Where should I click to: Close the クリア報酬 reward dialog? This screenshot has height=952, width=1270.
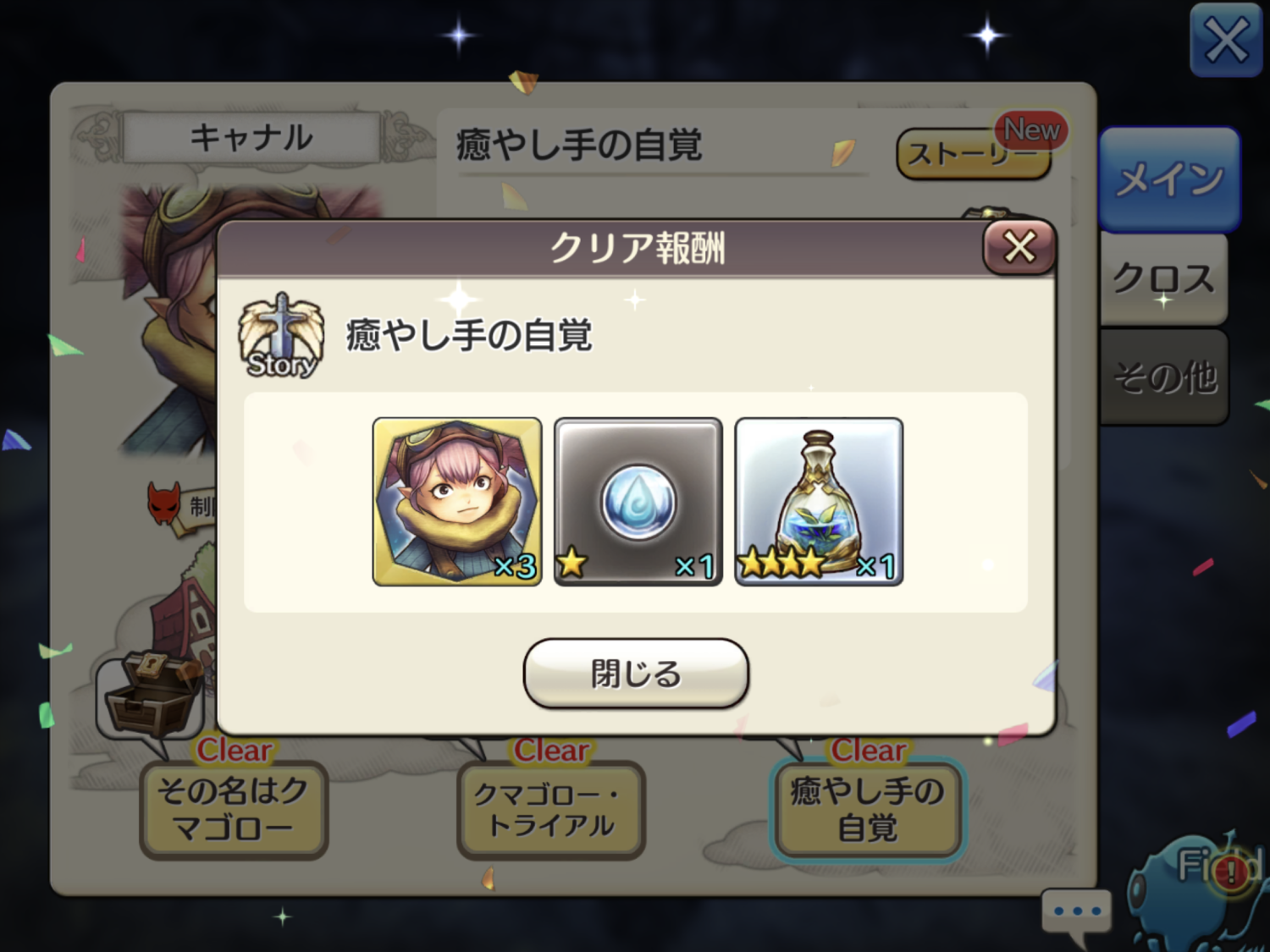click(1019, 247)
